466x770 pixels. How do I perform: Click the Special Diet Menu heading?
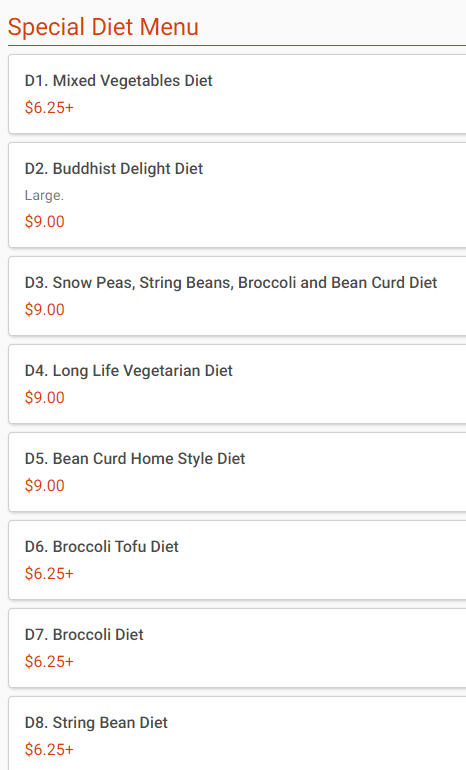coord(103,27)
